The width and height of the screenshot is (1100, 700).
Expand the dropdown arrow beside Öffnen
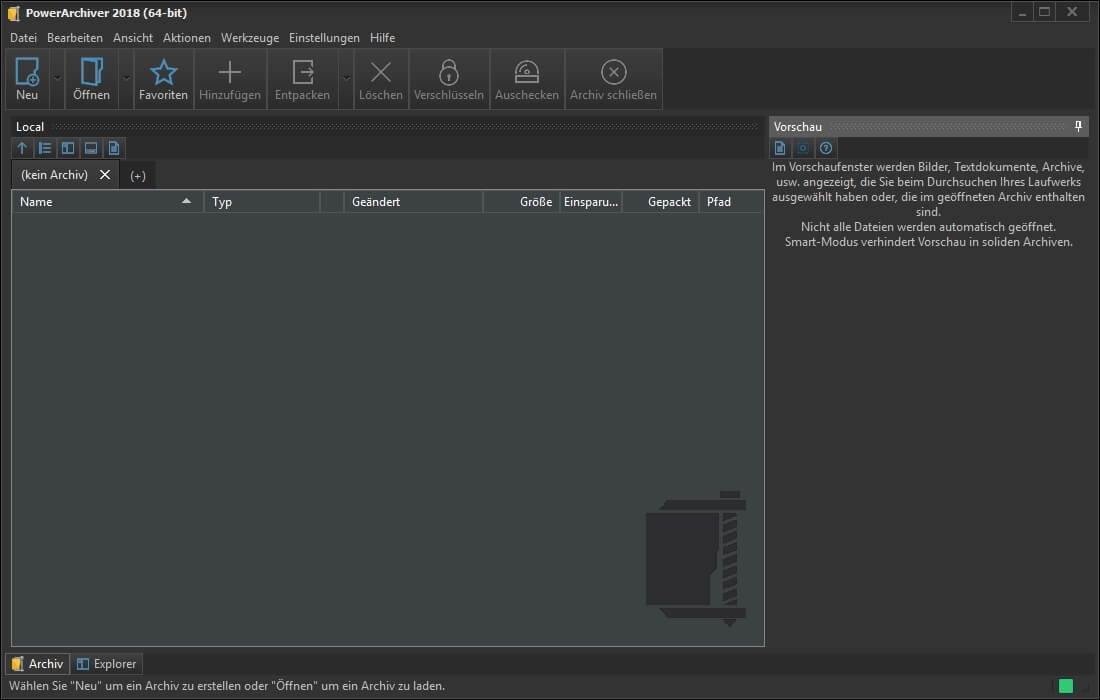(x=126, y=78)
